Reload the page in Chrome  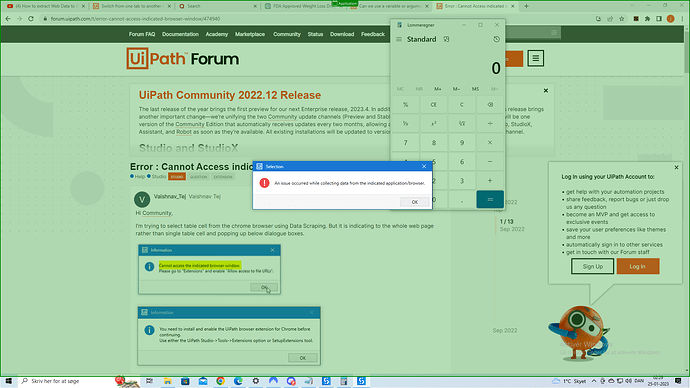31,19
